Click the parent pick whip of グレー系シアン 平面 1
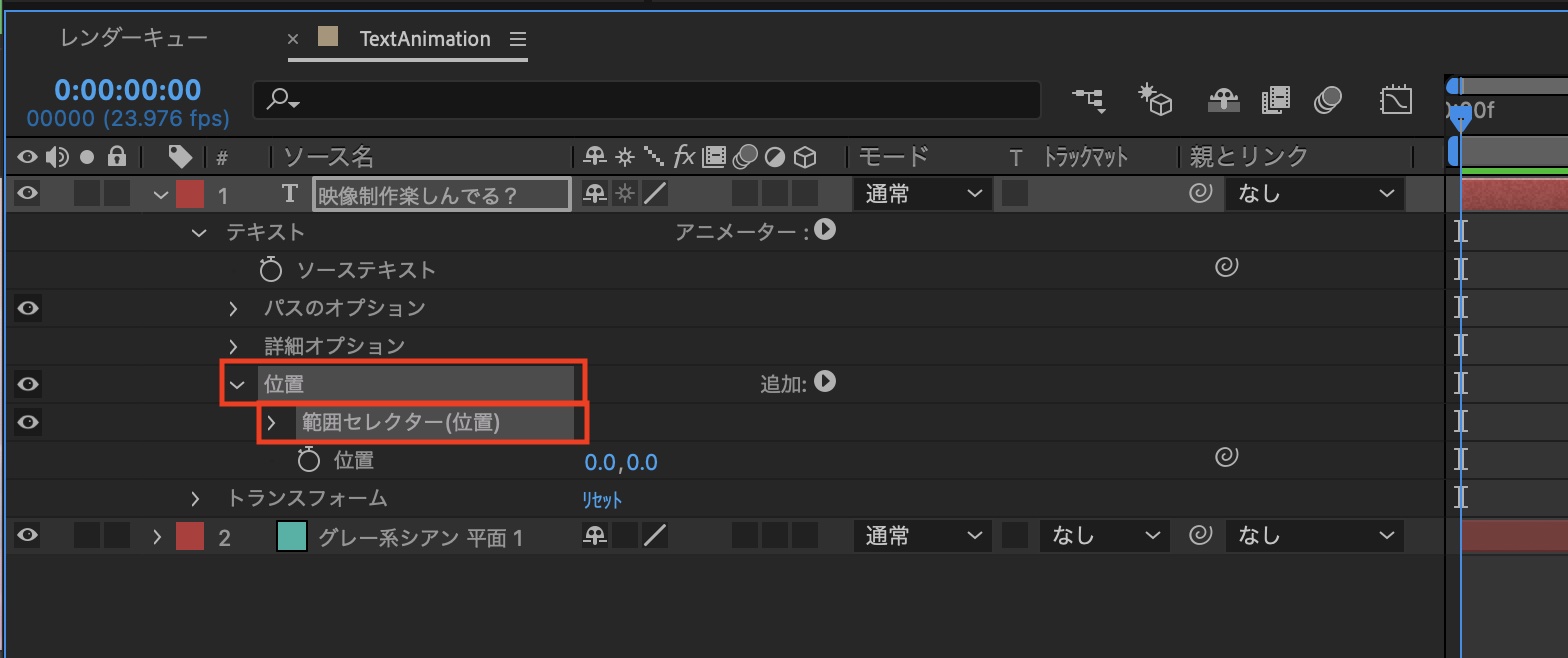 (1200, 535)
